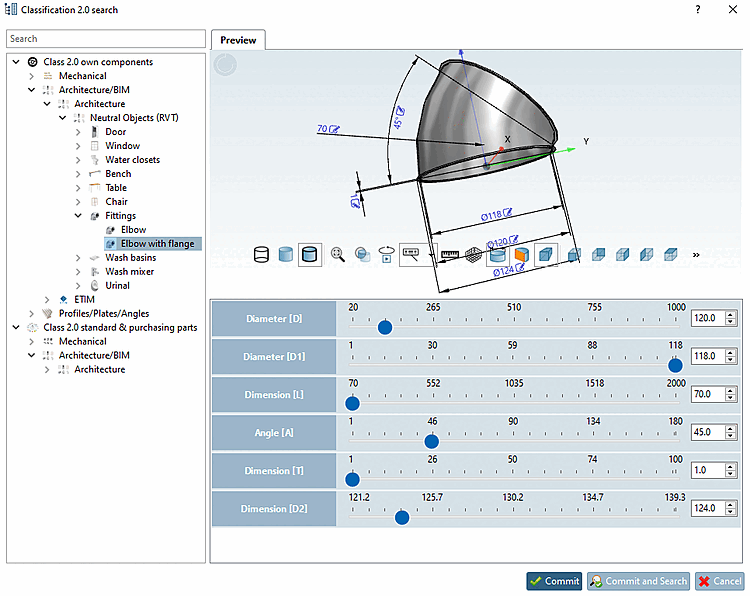The image size is (750, 596).
Task: Collapse the Fittings tree node
Action: pos(79,216)
